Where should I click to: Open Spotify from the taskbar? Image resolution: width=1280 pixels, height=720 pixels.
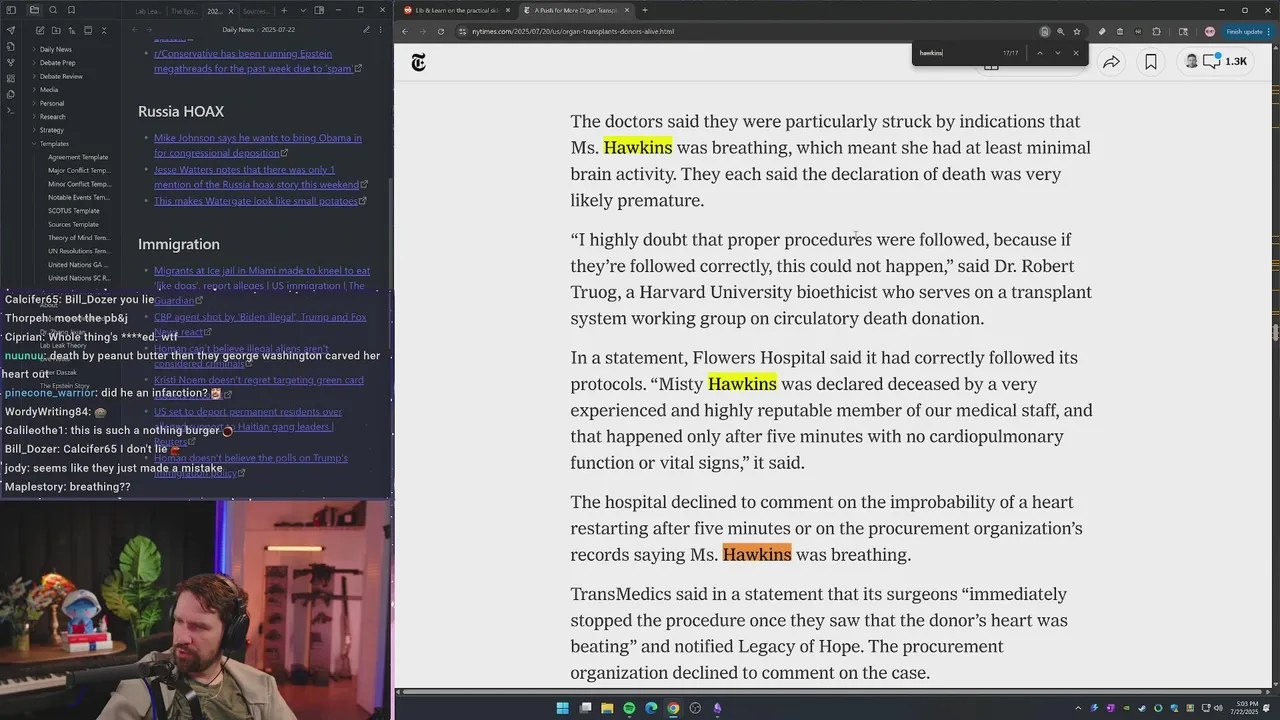(x=629, y=708)
